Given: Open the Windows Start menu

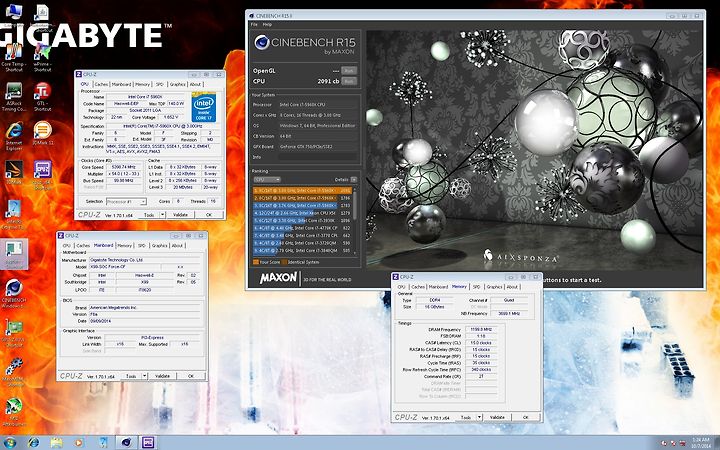Looking at the screenshot, I should click(x=8, y=443).
